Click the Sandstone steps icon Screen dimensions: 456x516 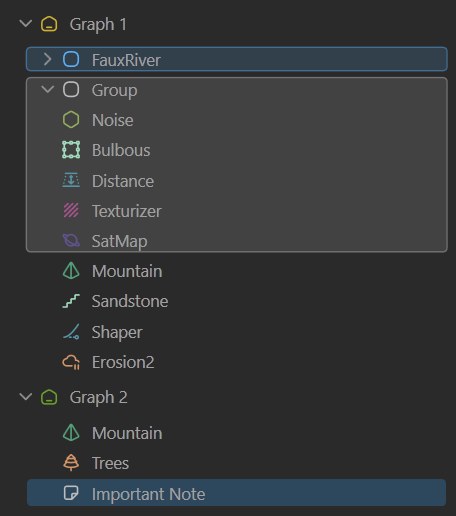[x=71, y=301]
